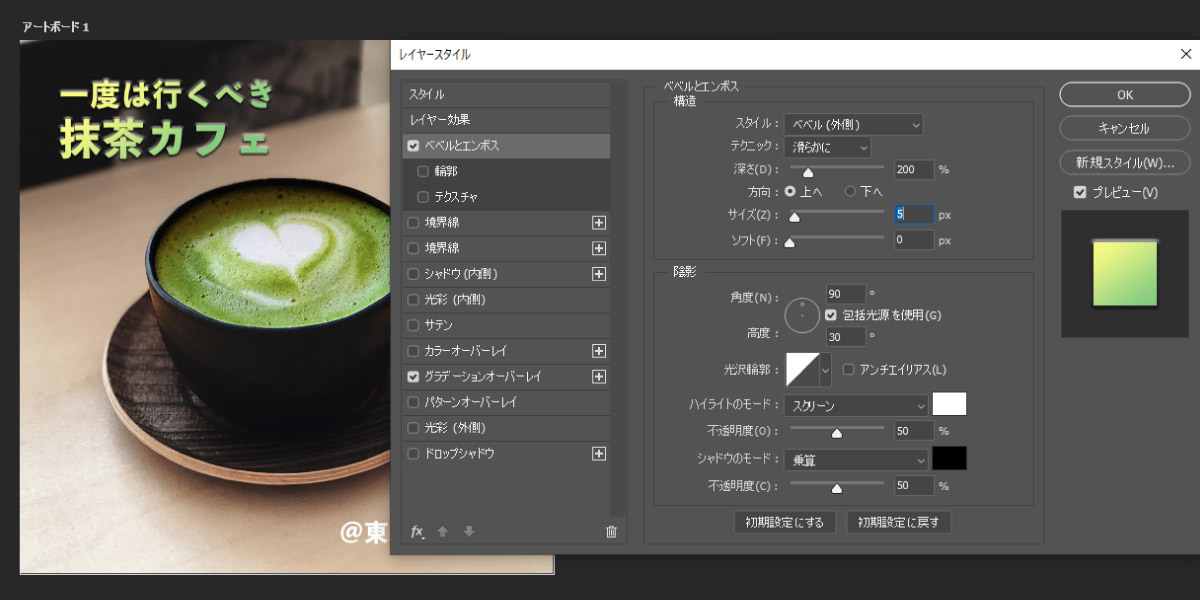Image resolution: width=1200 pixels, height=600 pixels.
Task: Select 光彩 (内側) effect row
Action: 506,300
